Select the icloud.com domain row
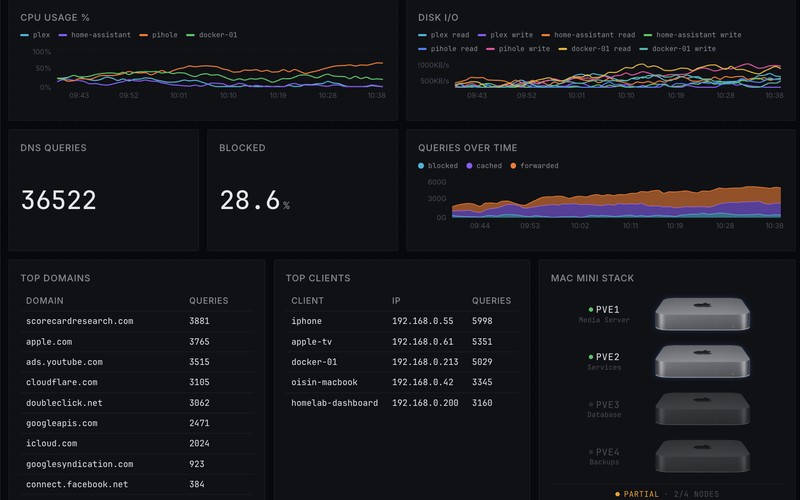800x500 pixels. coord(137,443)
